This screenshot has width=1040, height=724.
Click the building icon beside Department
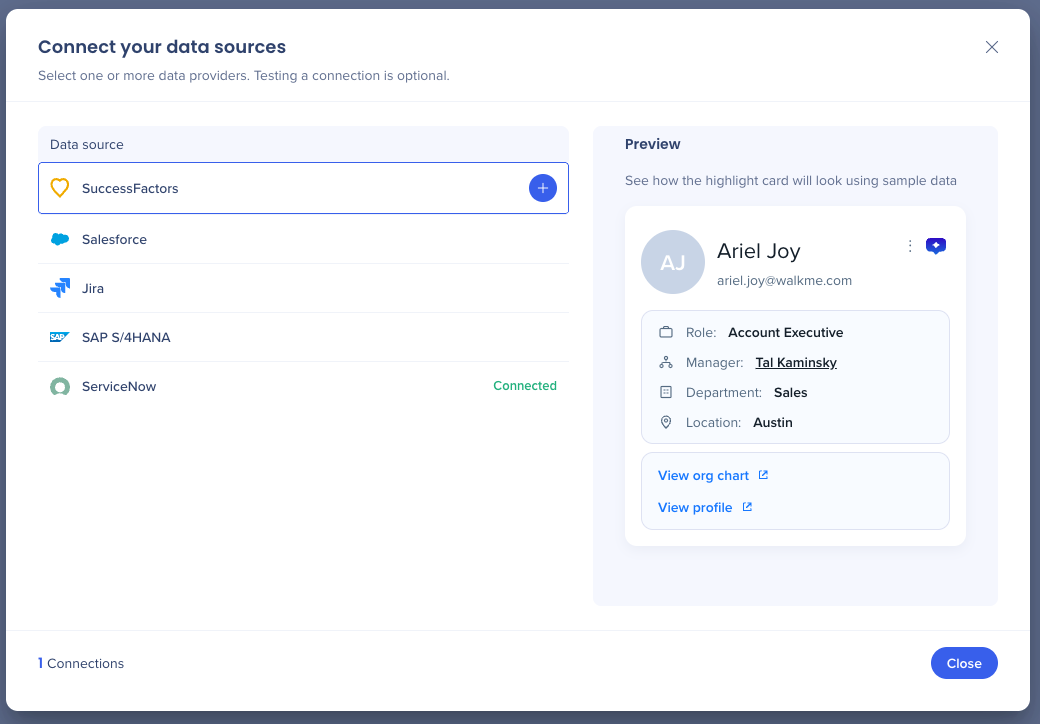pos(666,392)
